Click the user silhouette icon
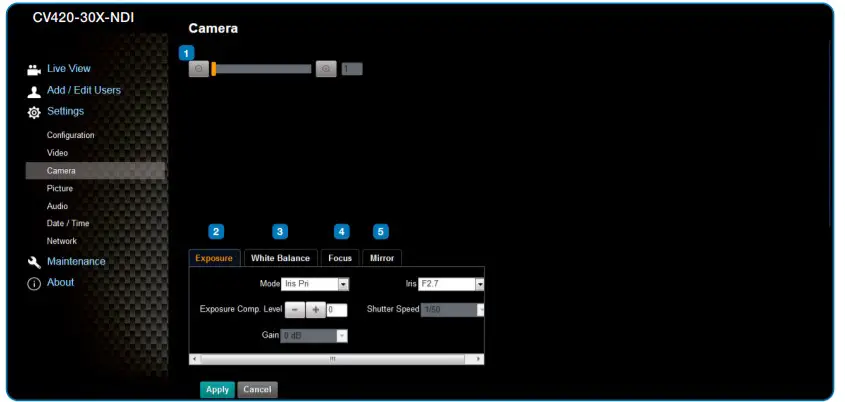Viewport: 845px width, 402px height. tap(34, 92)
